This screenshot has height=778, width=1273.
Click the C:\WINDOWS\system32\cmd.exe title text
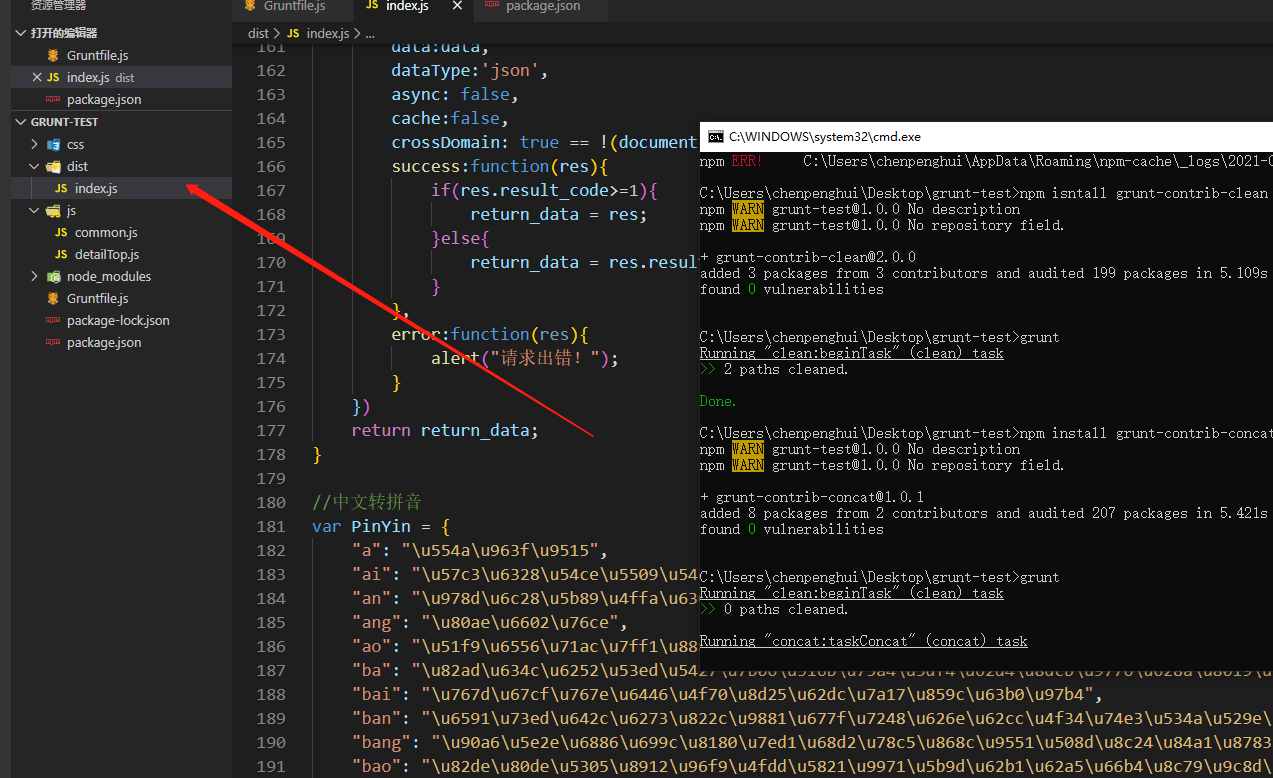825,136
